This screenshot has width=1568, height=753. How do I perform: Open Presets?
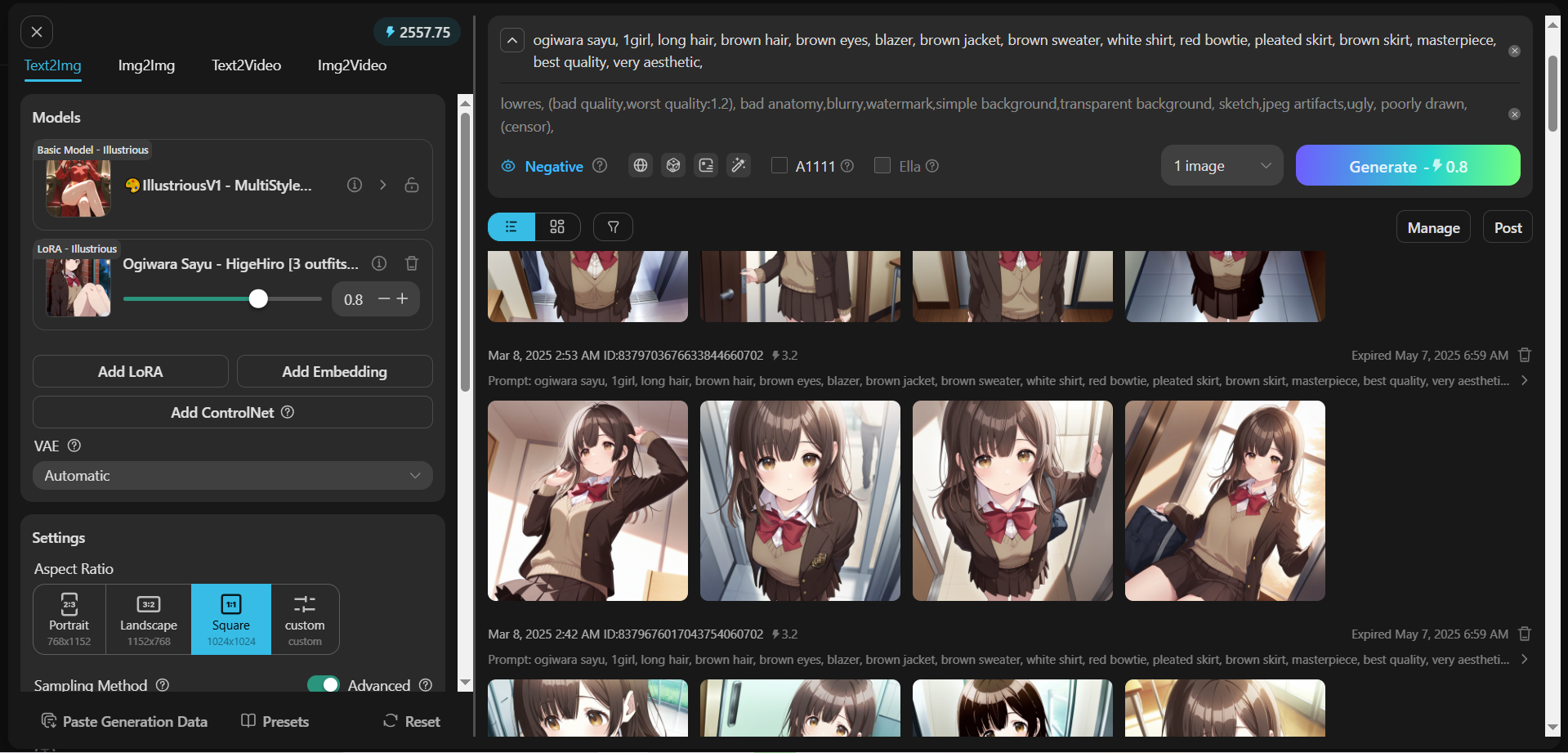pyautogui.click(x=275, y=721)
